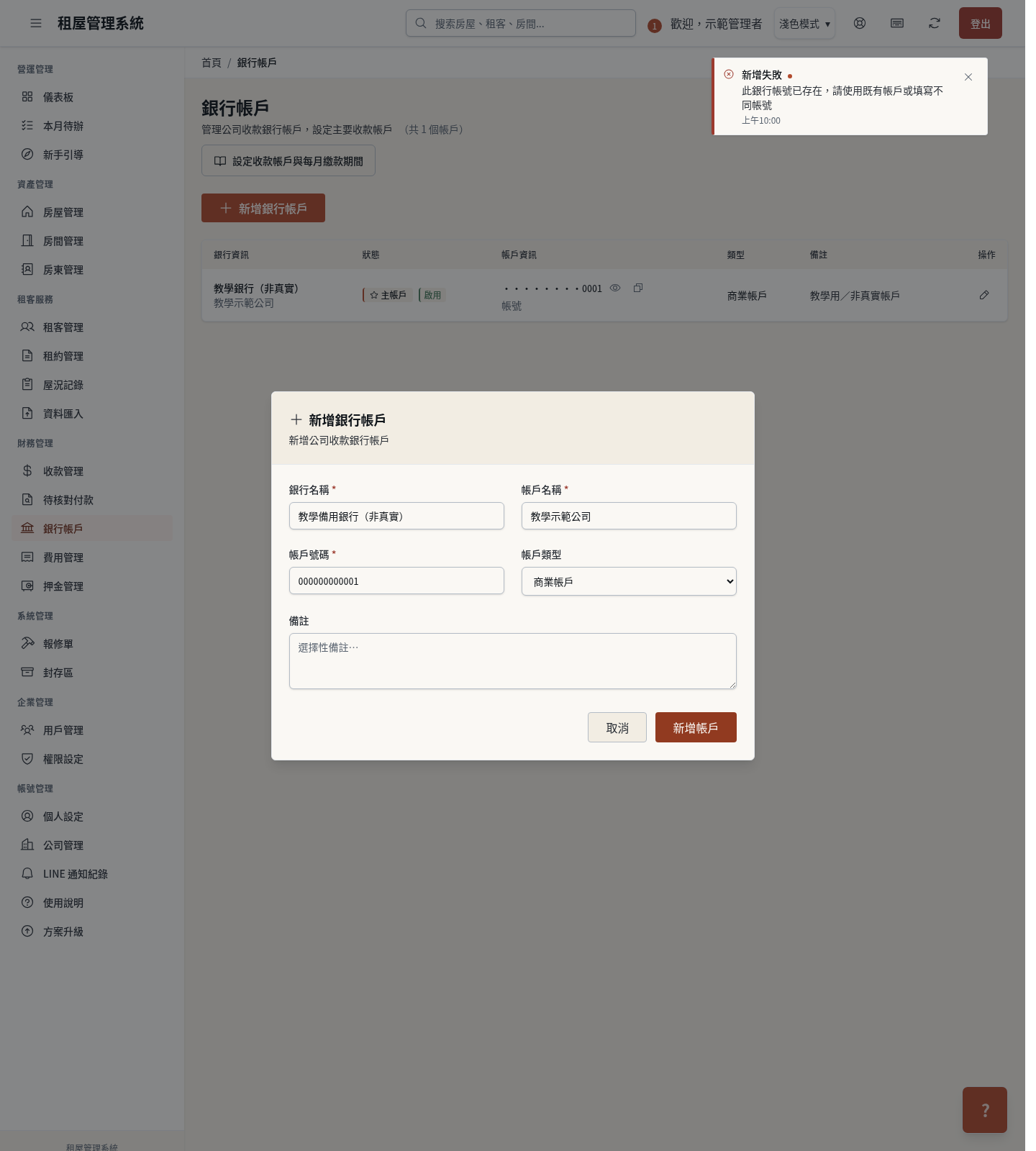Dismiss the 新增失敗 error notification
1036x1151 pixels.
coord(968,77)
